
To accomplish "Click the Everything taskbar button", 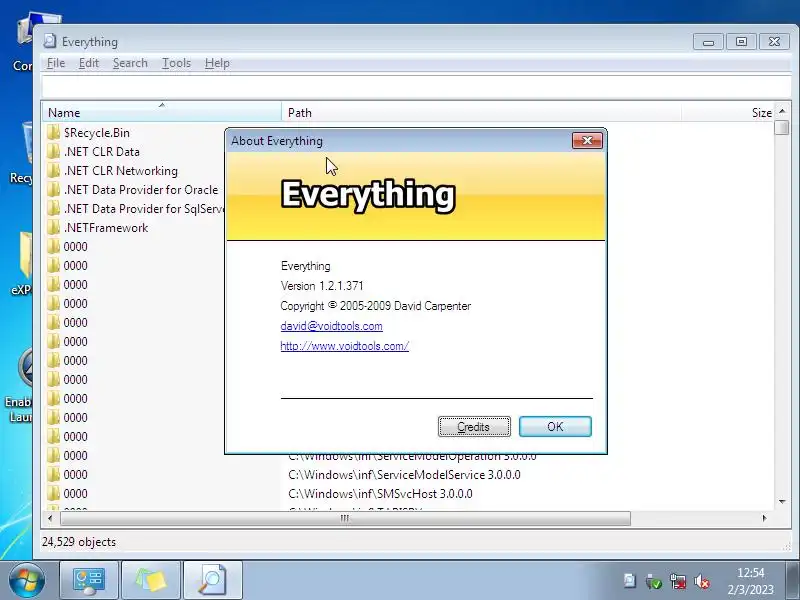I will pyautogui.click(x=212, y=580).
